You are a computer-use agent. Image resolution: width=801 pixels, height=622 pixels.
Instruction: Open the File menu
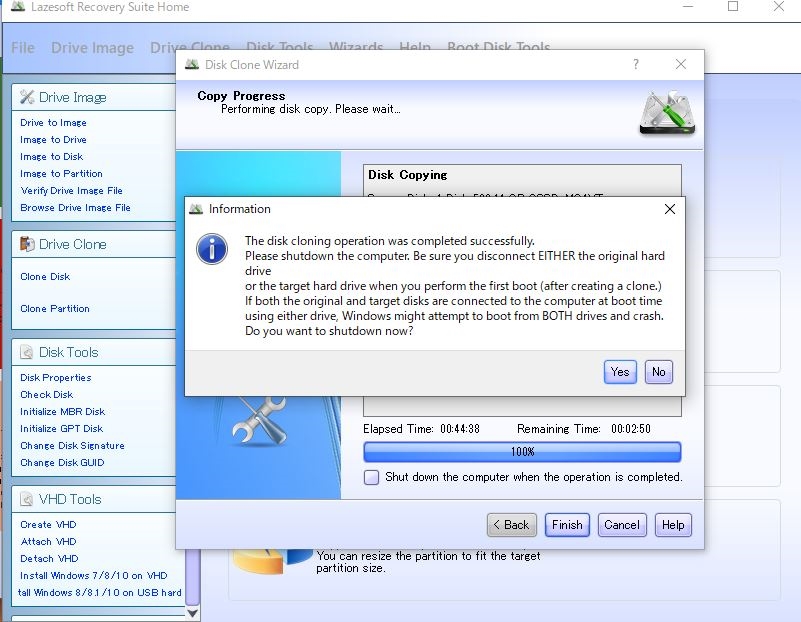coord(23,48)
